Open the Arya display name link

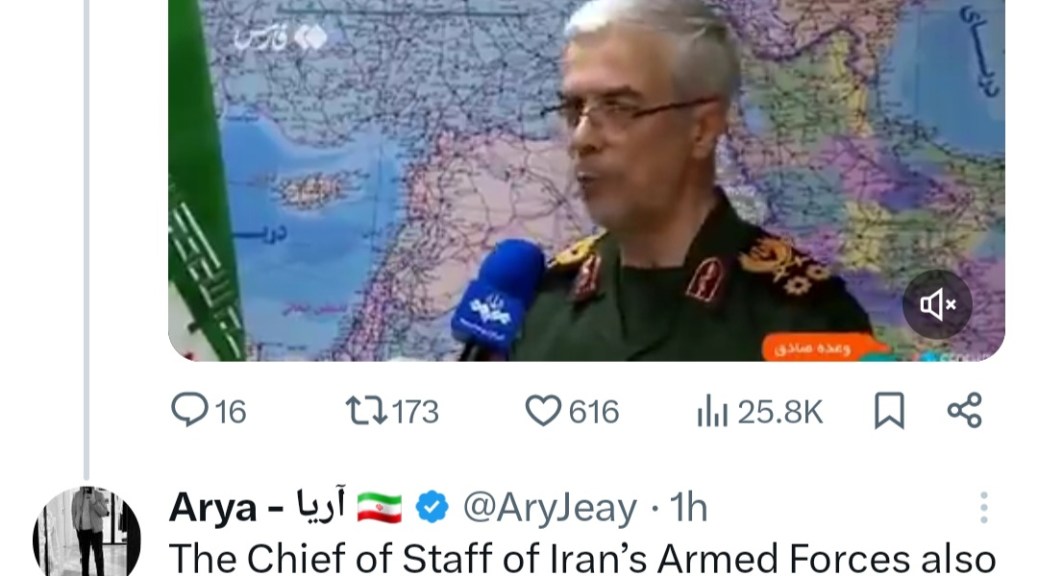[257, 508]
